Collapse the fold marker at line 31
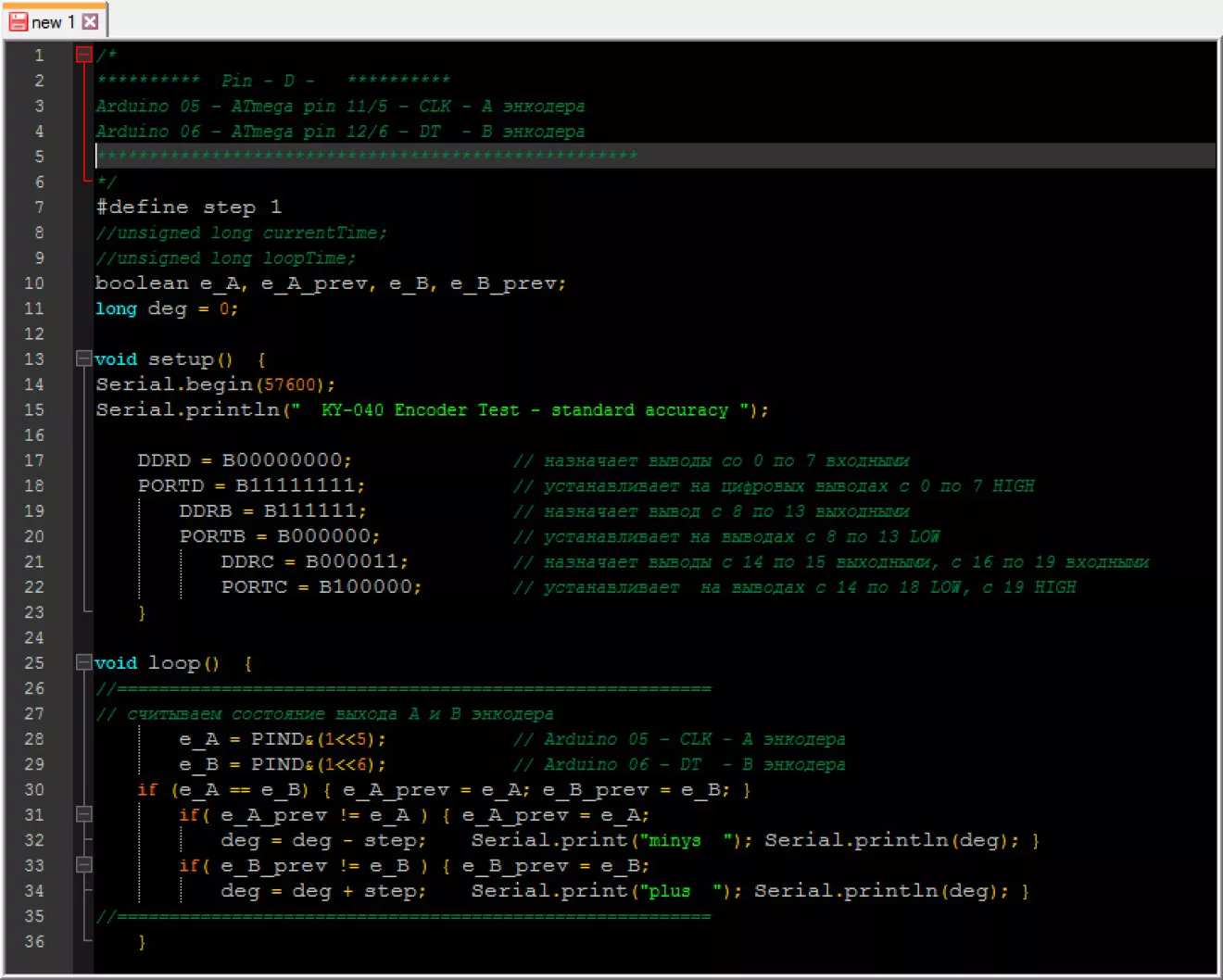1223x980 pixels. point(83,814)
